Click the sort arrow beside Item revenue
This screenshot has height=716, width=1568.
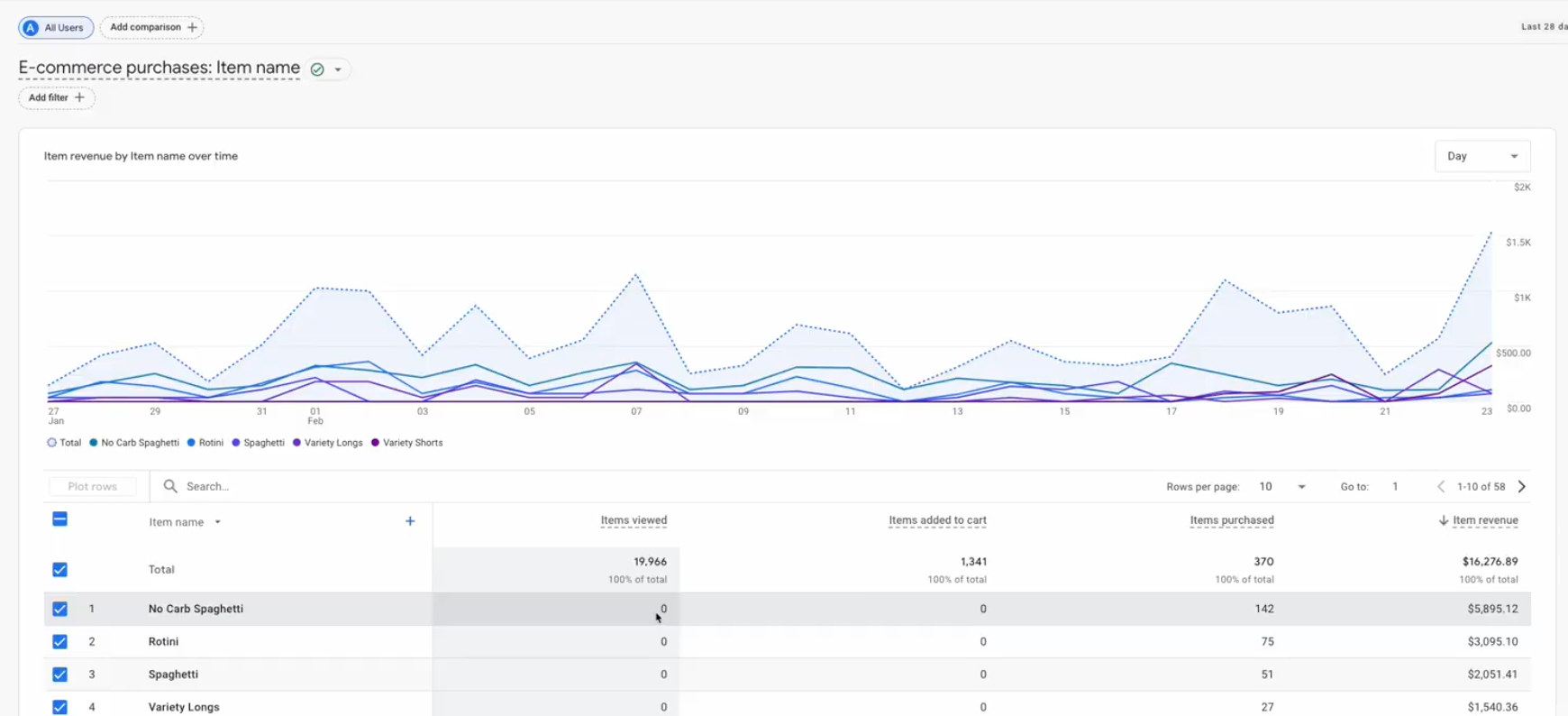(x=1444, y=520)
